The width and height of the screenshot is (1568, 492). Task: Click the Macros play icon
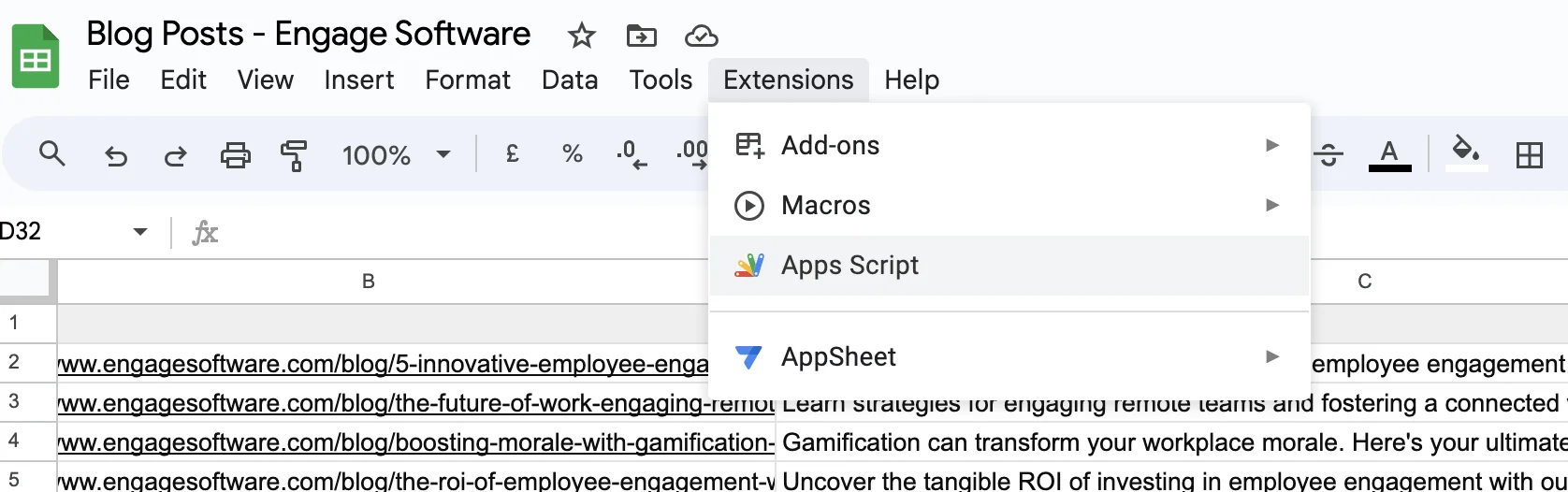(749, 206)
